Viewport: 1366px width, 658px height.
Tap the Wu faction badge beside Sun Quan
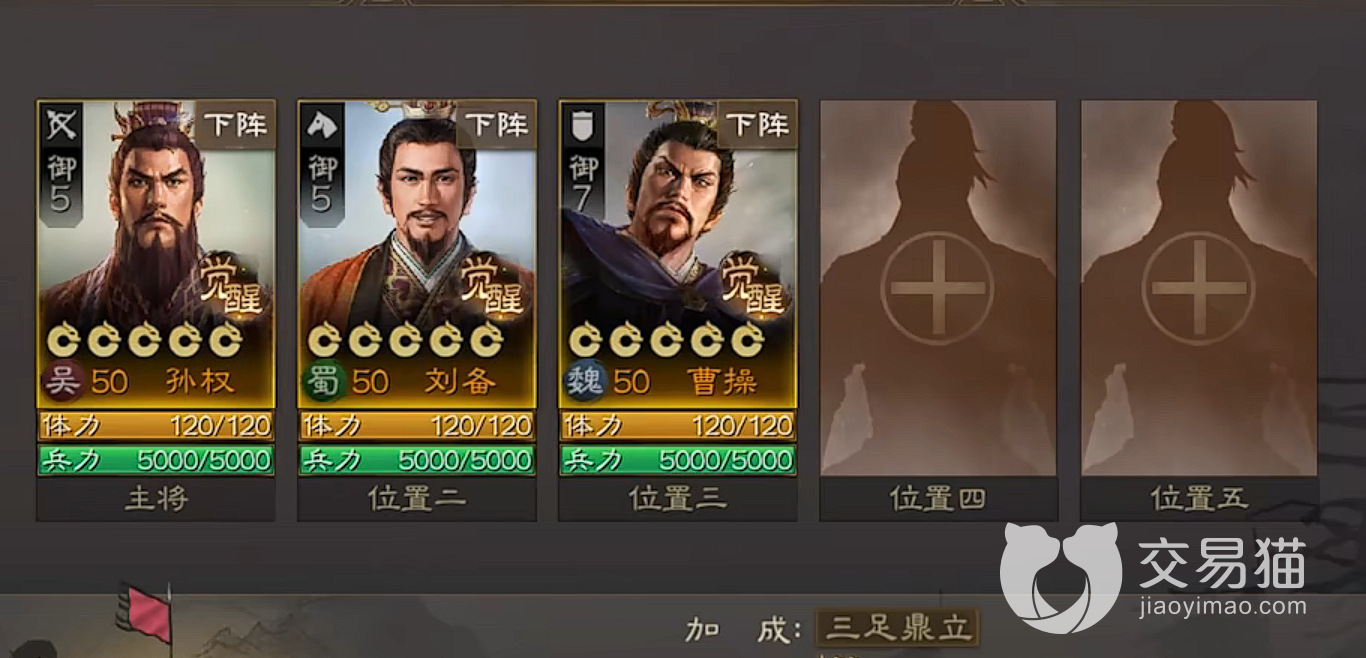(x=63, y=382)
